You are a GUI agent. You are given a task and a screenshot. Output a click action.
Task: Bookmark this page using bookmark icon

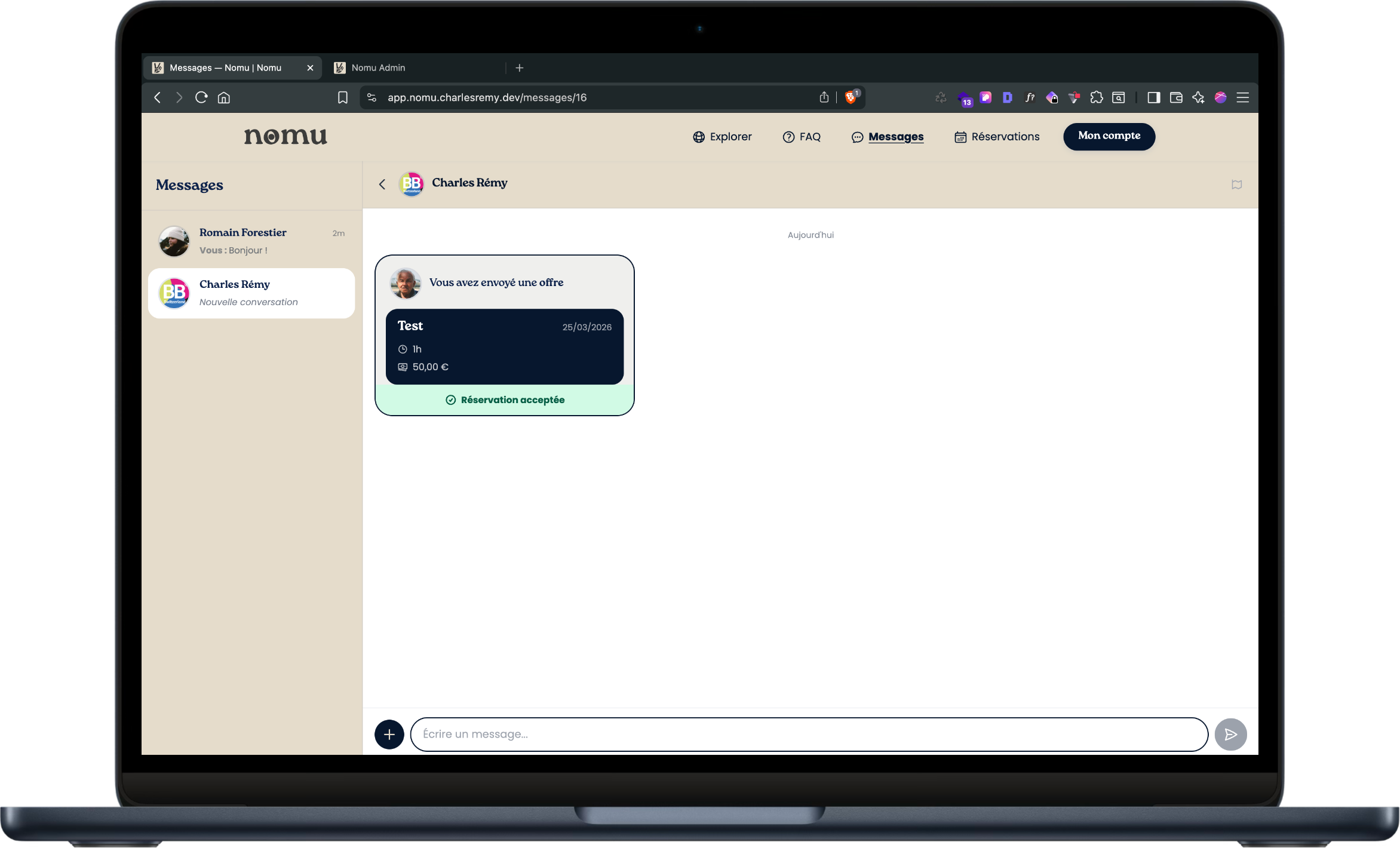click(342, 97)
